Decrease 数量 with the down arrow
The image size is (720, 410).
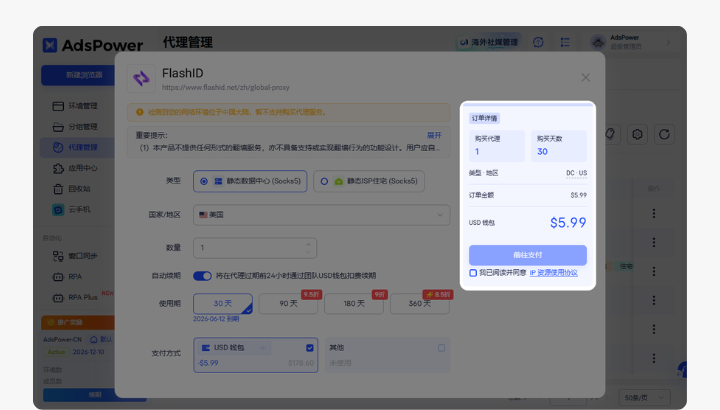(x=308, y=252)
